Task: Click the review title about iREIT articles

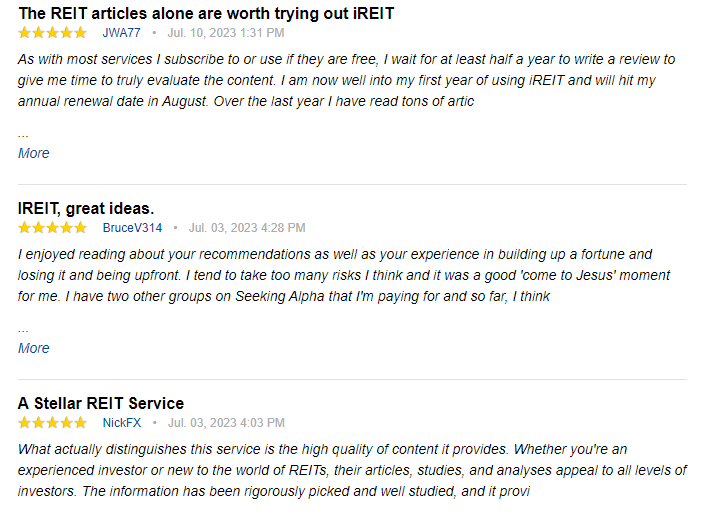Action: (x=206, y=14)
